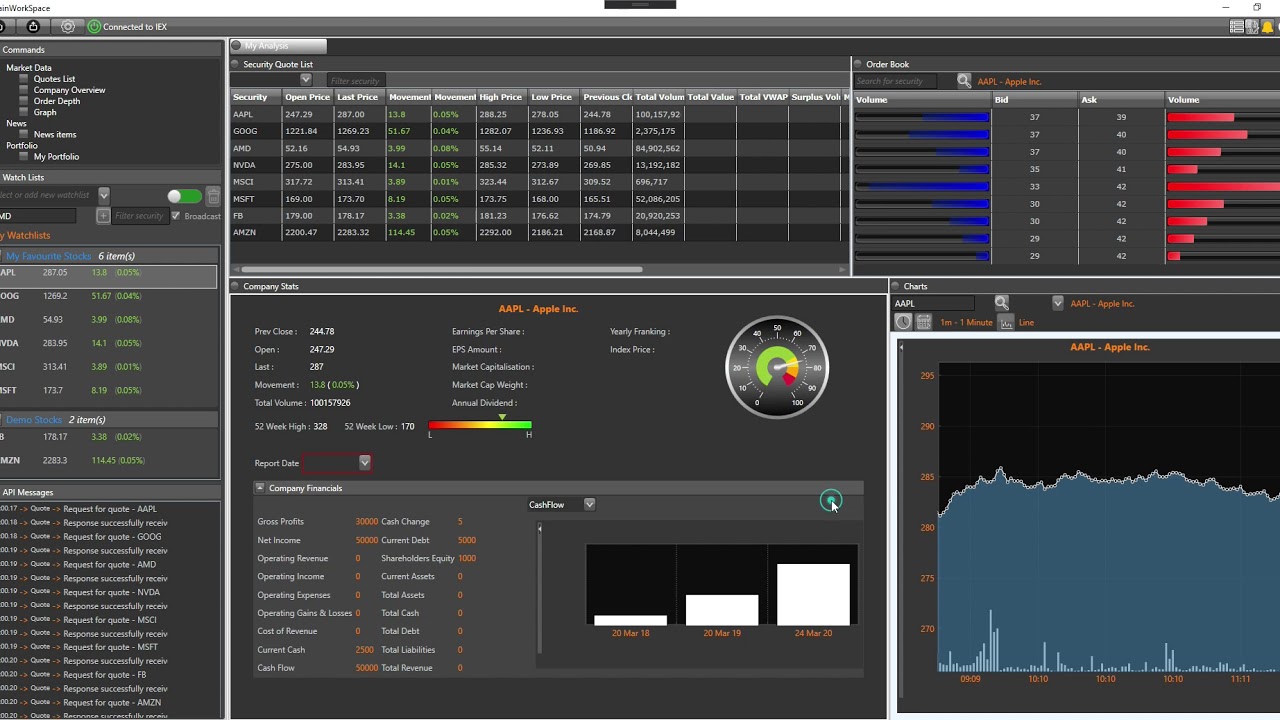The height and width of the screenshot is (720, 1280).
Task: Click the Charts search magnifier icon
Action: [1001, 303]
